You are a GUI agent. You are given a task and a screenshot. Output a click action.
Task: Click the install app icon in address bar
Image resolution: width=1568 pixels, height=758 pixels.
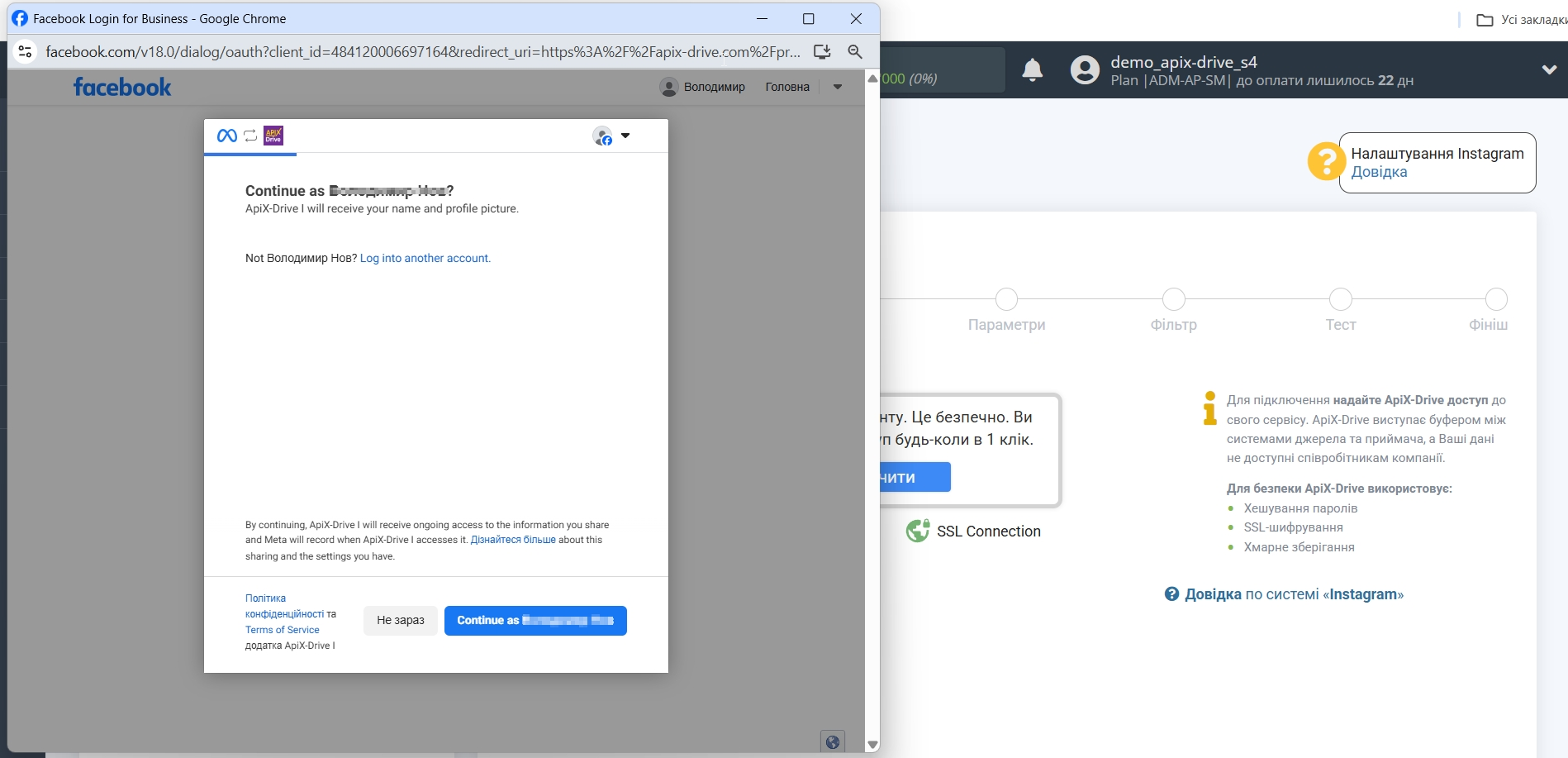(x=822, y=51)
